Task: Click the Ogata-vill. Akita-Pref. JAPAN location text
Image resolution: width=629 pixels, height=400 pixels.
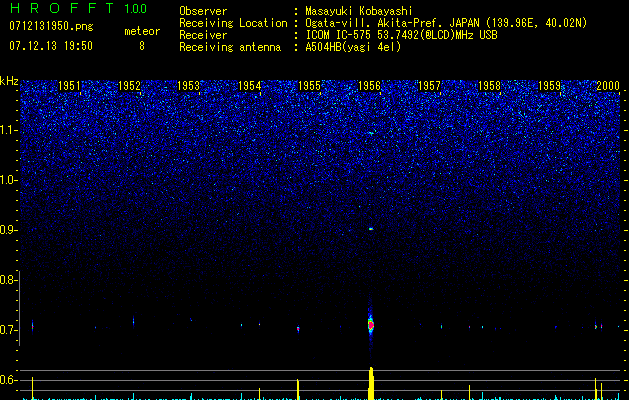Action: pyautogui.click(x=446, y=23)
